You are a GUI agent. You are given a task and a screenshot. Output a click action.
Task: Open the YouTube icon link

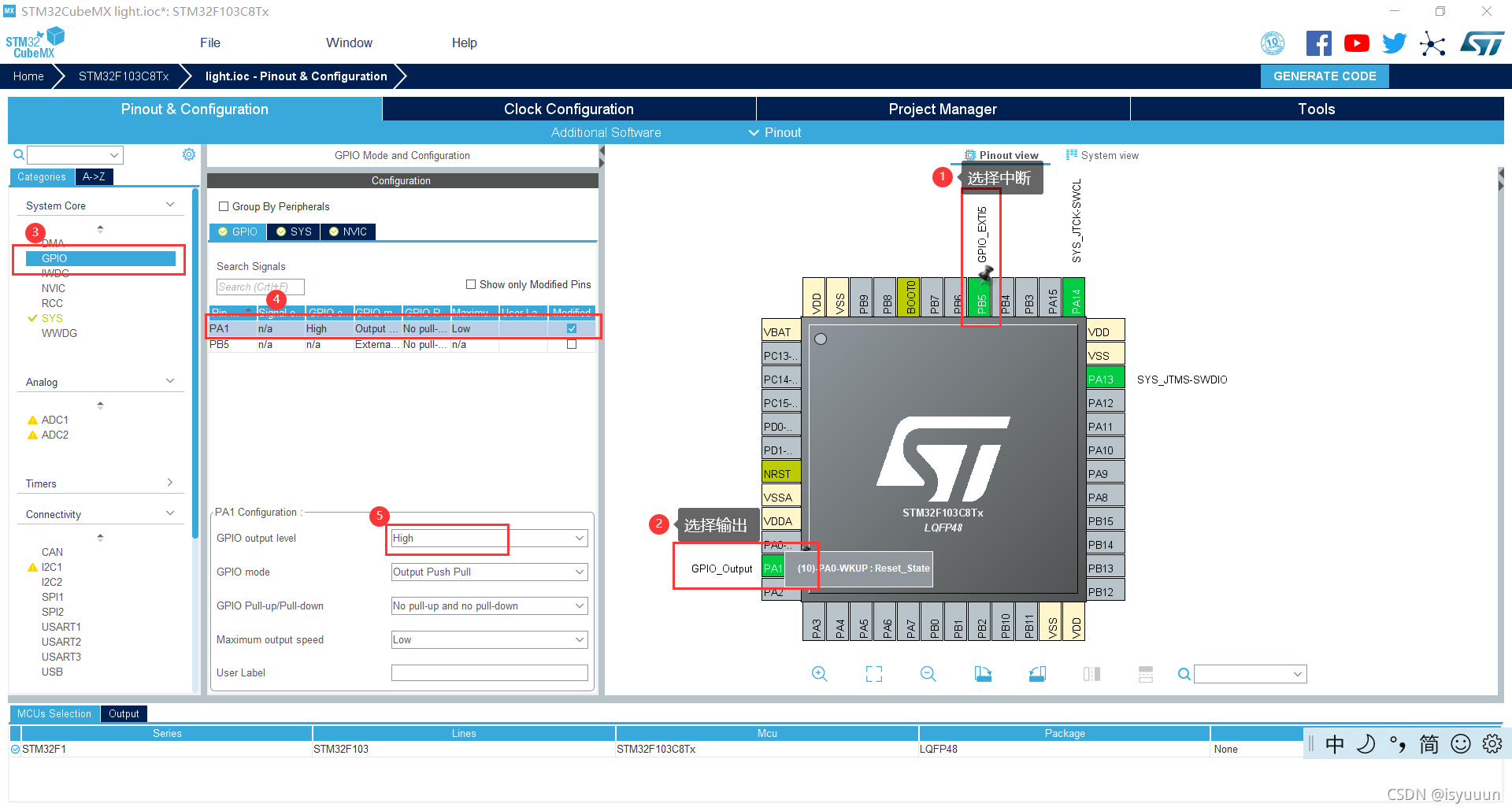click(x=1356, y=43)
